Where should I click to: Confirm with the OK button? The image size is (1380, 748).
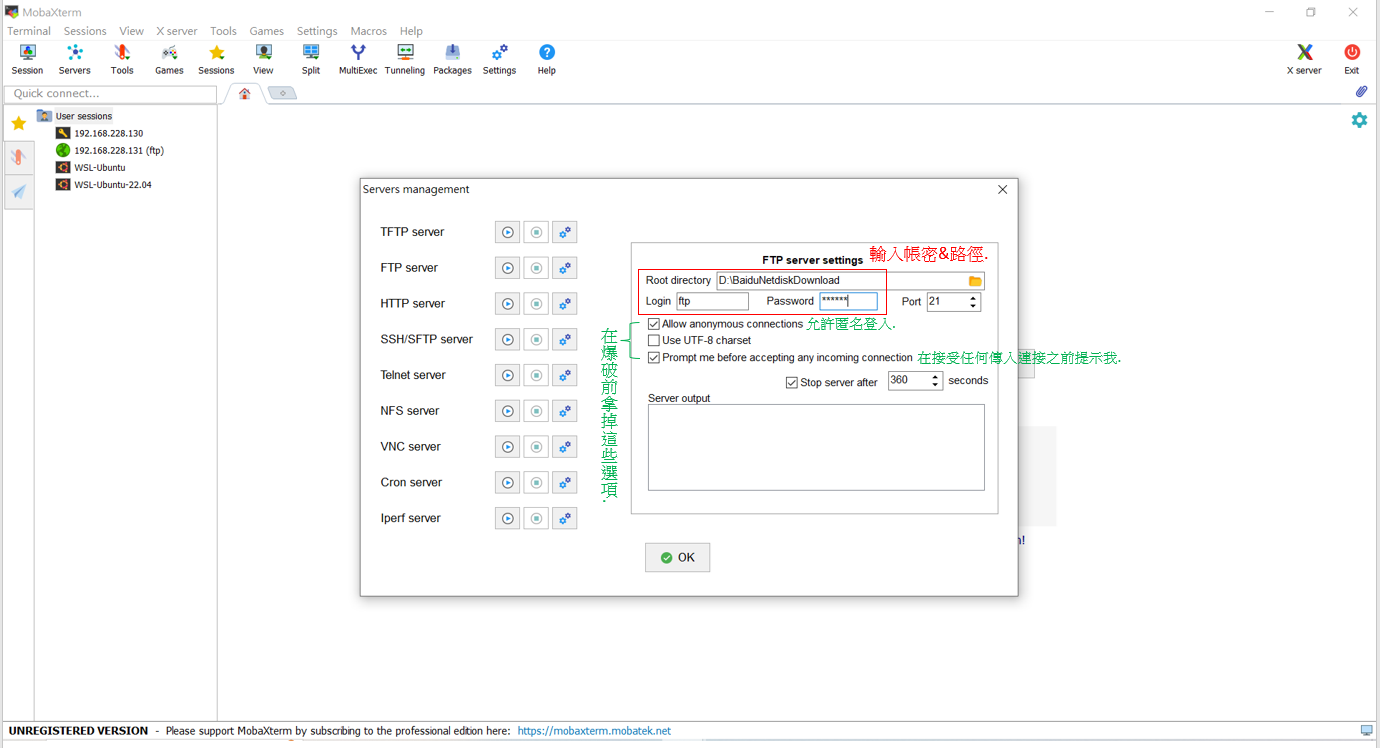[678, 558]
